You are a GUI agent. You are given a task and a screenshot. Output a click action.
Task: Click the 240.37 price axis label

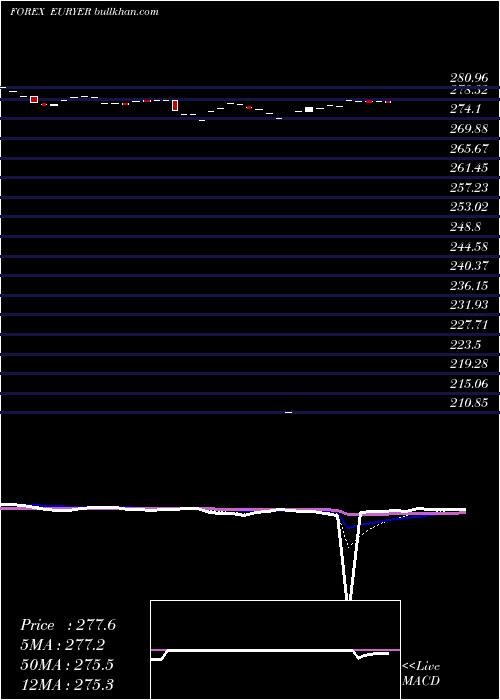[469, 267]
